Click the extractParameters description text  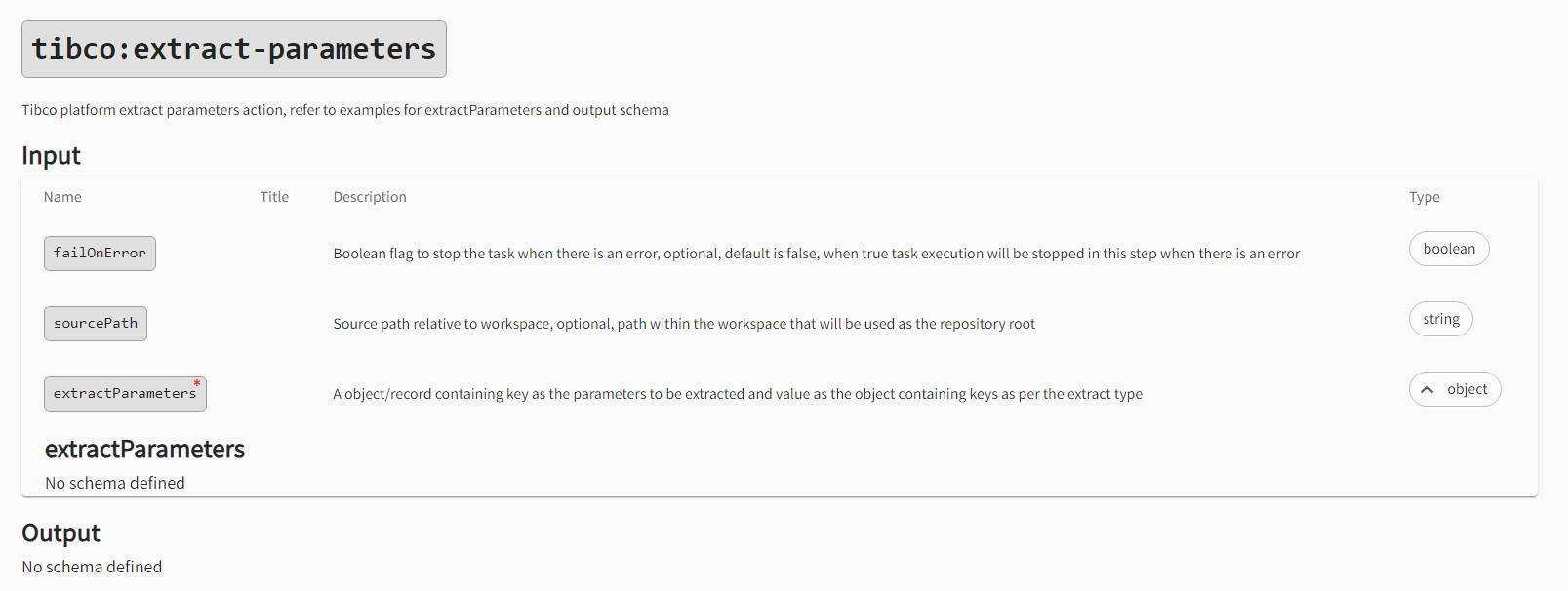(738, 394)
